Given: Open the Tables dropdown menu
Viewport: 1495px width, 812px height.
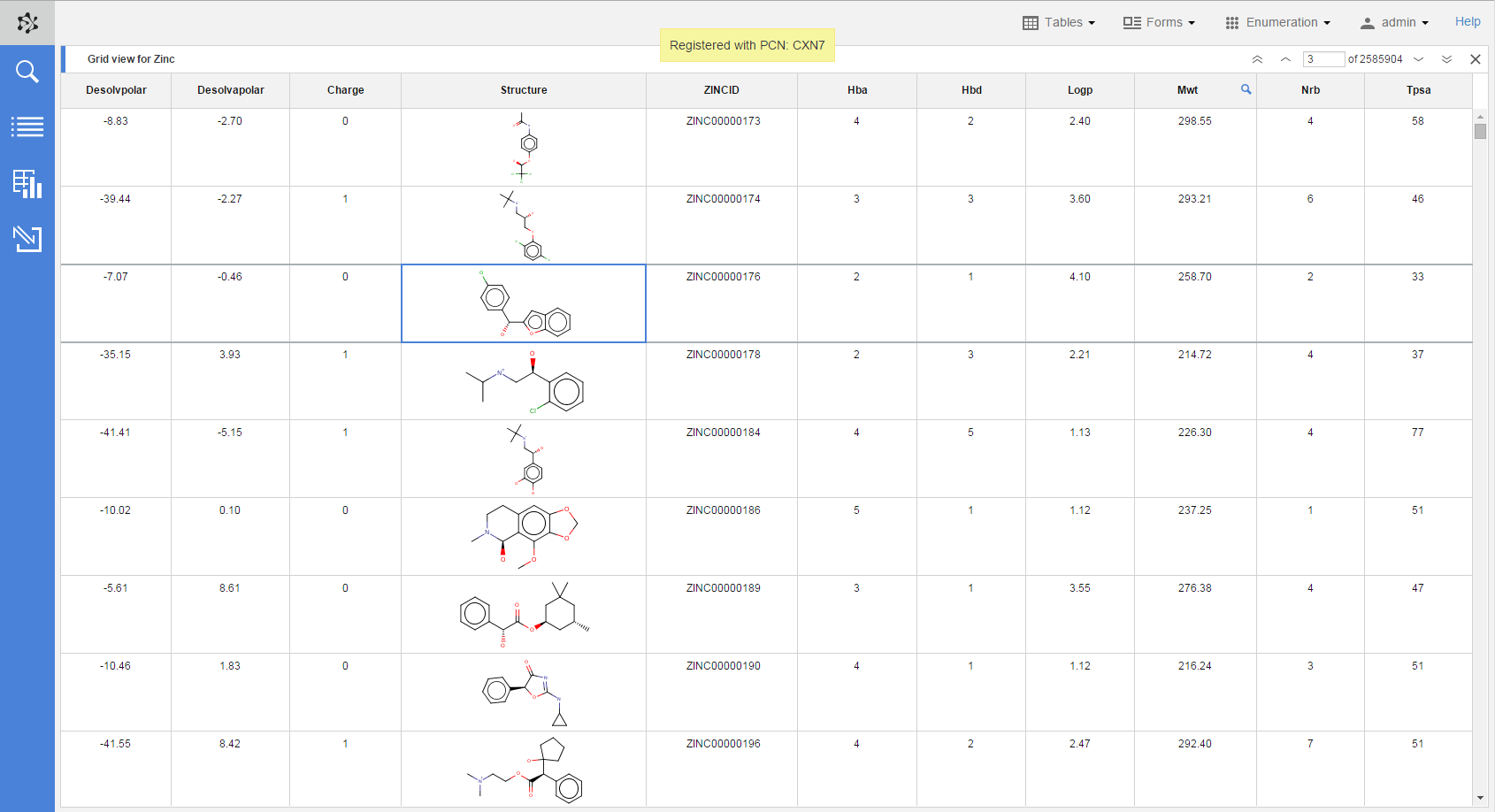Looking at the screenshot, I should point(1059,22).
